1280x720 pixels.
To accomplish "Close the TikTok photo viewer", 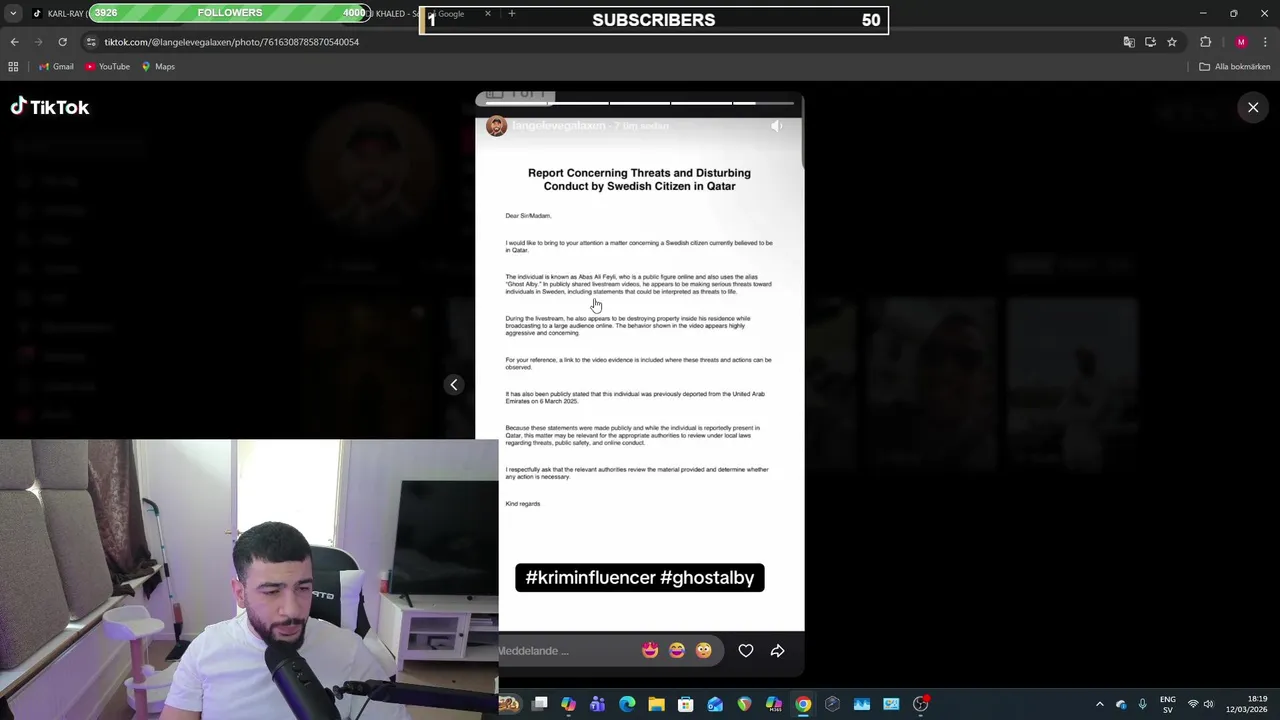I will click(1253, 107).
